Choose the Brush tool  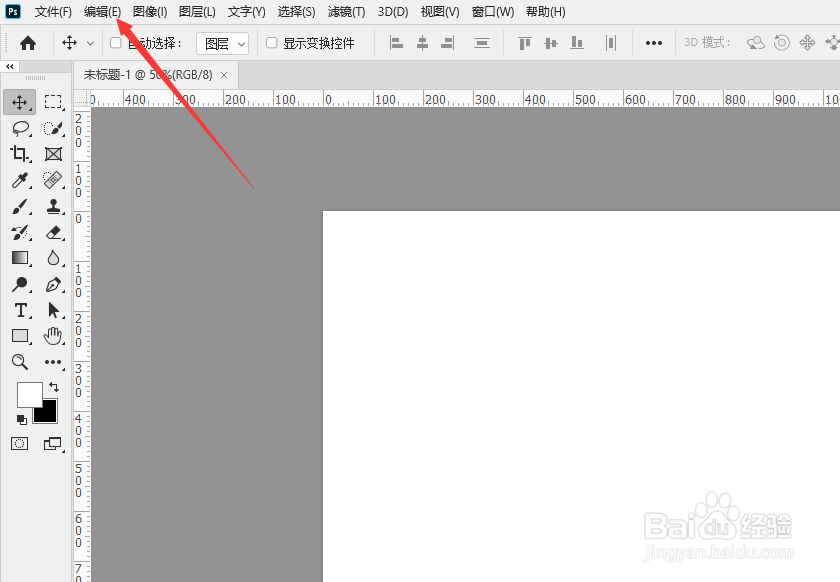point(20,206)
